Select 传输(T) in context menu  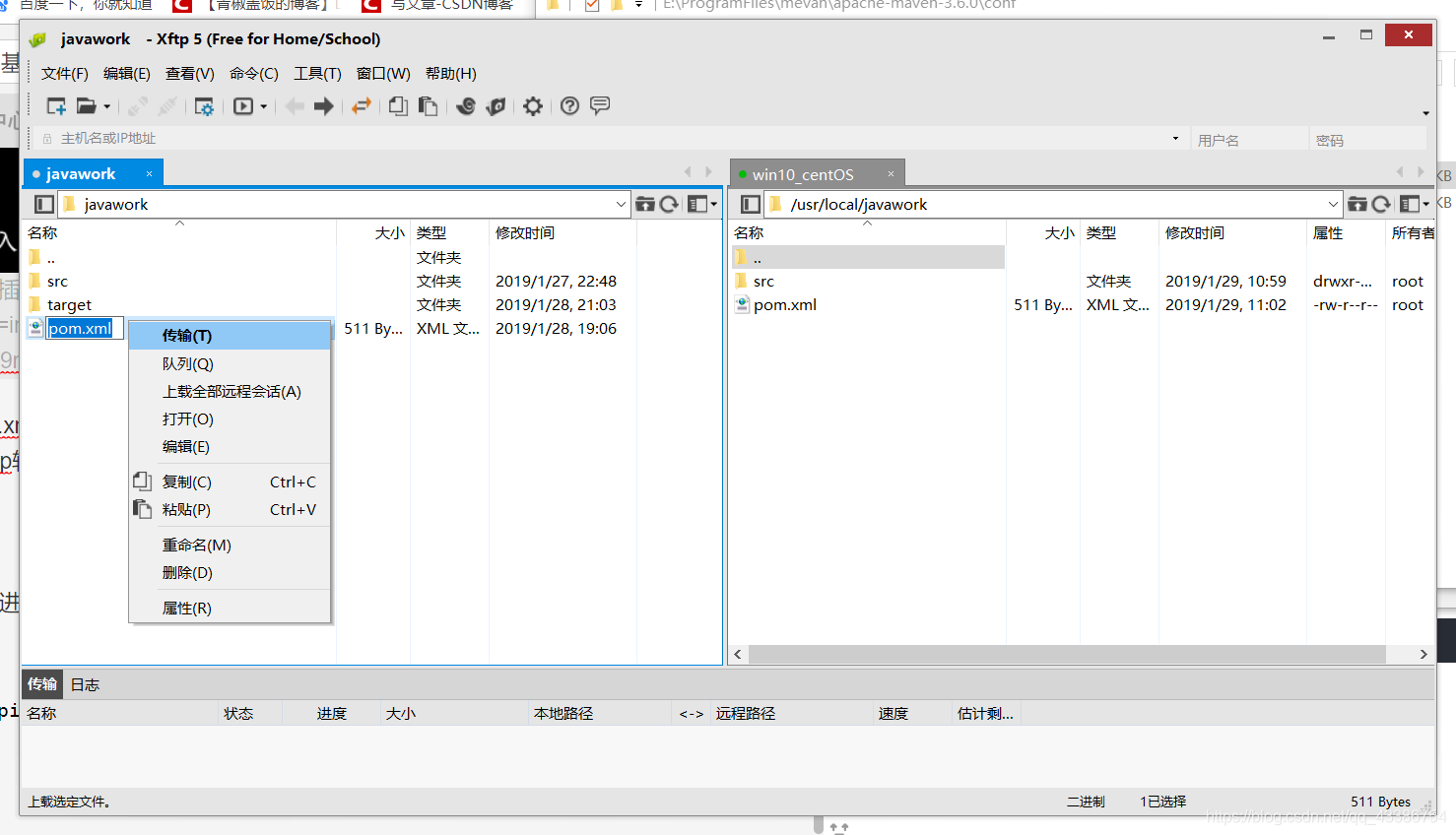(x=230, y=336)
